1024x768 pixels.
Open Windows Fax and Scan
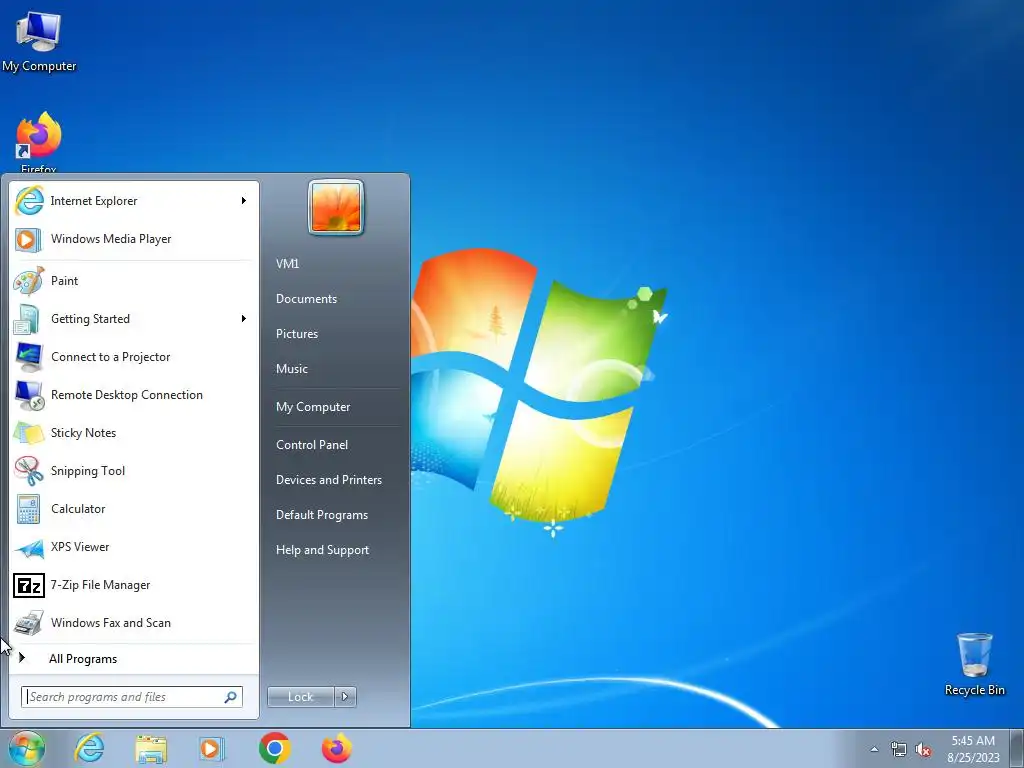(x=133, y=623)
